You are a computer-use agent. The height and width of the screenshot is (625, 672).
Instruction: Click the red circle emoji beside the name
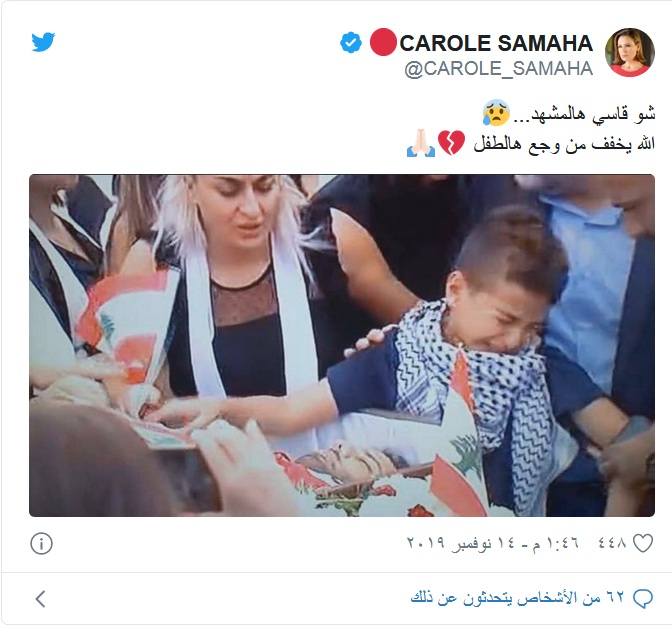383,42
